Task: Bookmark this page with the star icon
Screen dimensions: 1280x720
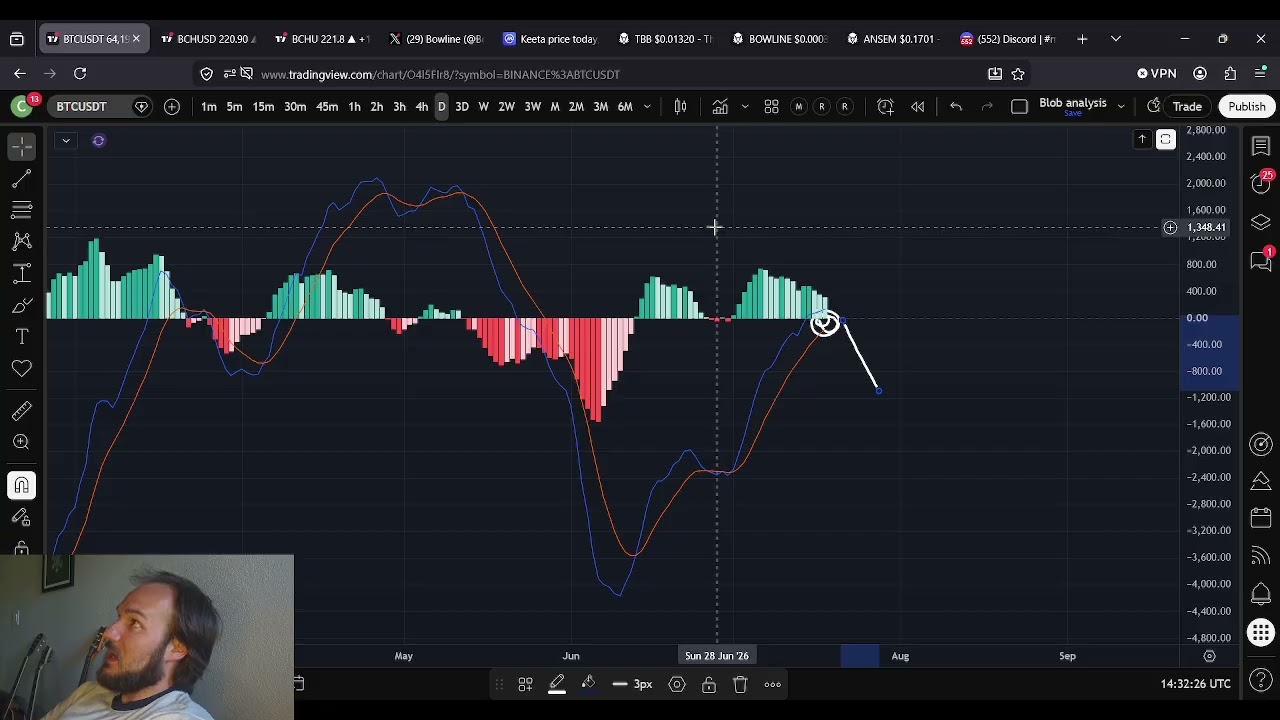Action: pos(1018,74)
